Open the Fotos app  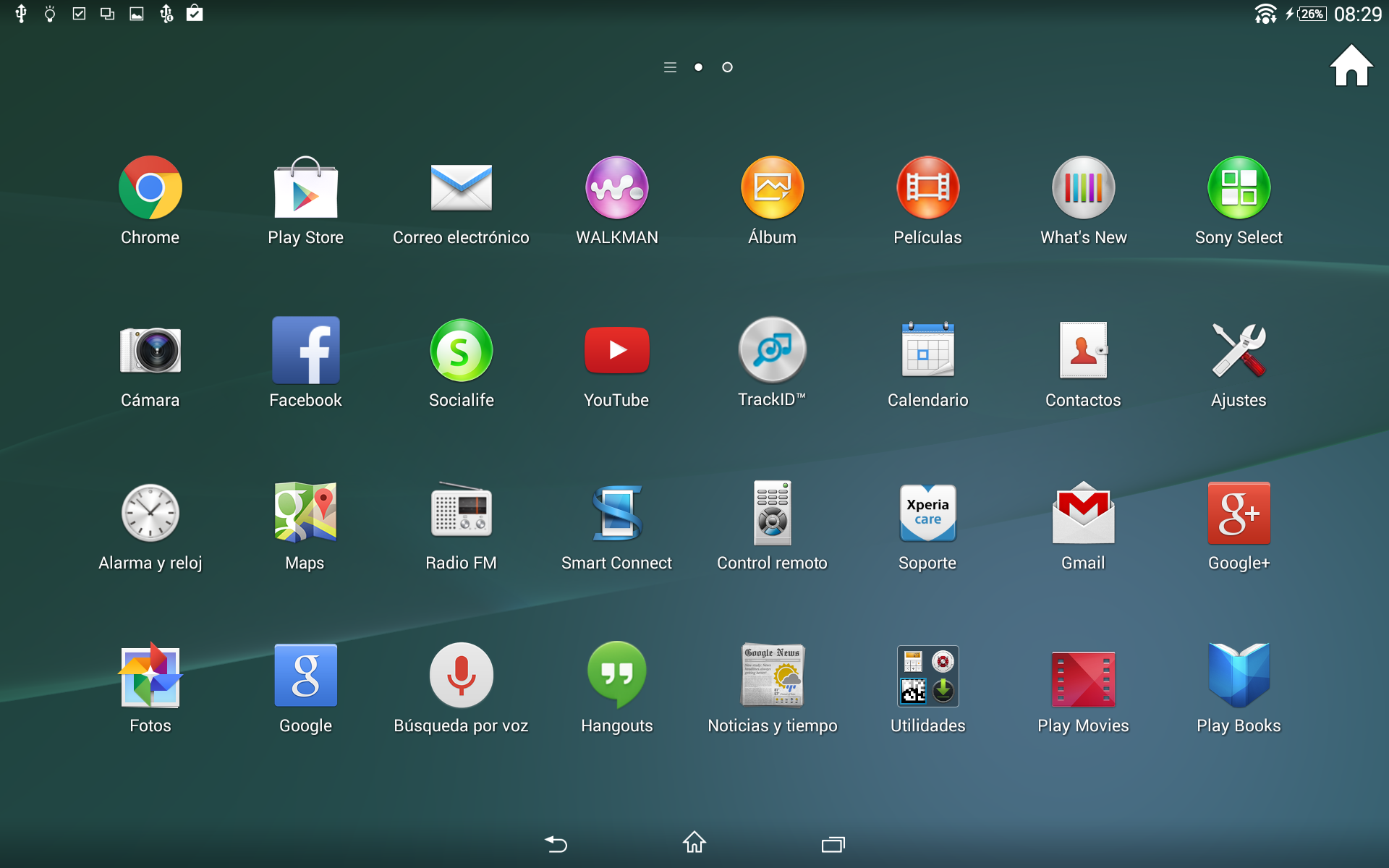pos(150,676)
